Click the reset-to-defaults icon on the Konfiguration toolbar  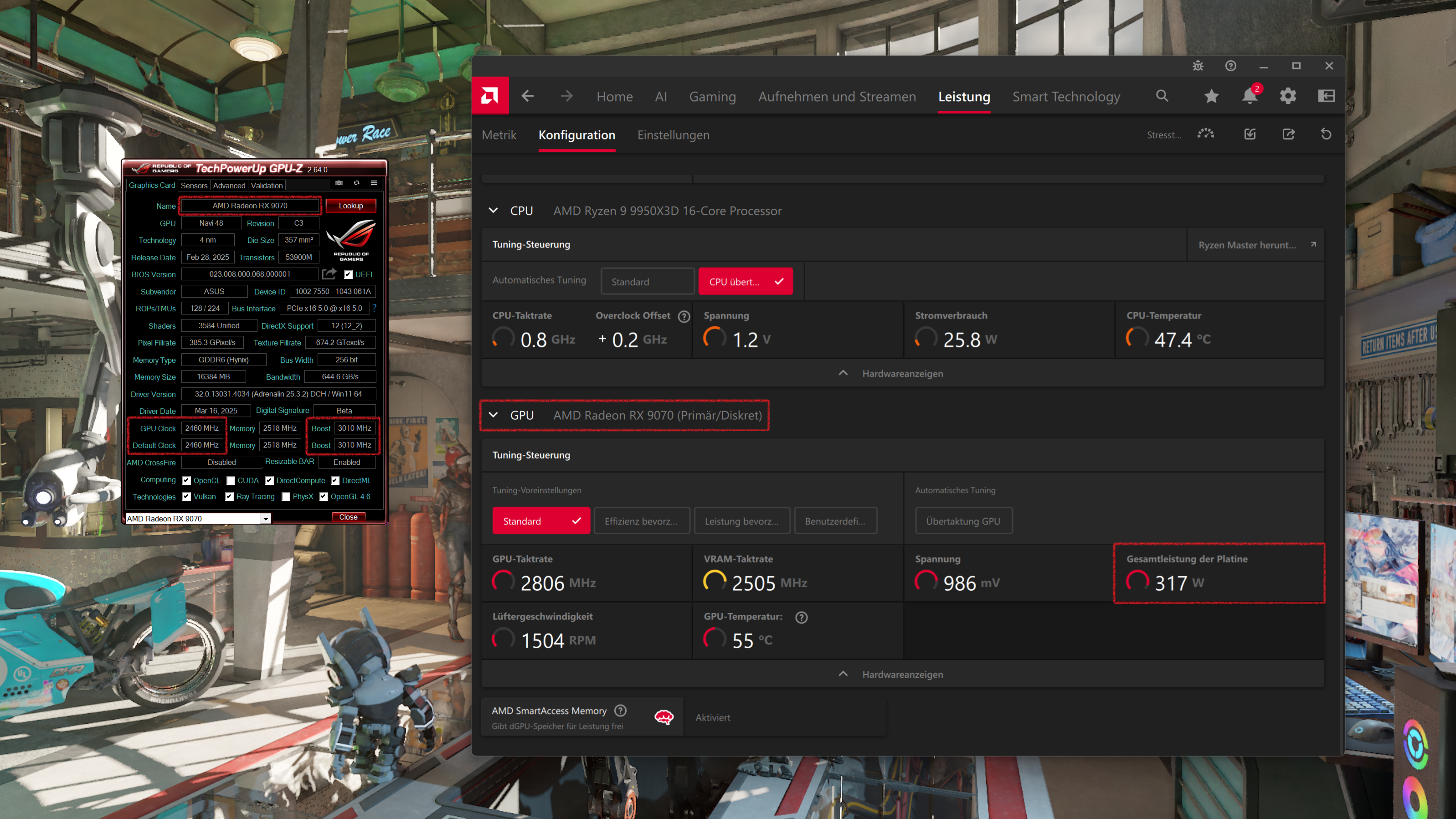(1326, 134)
